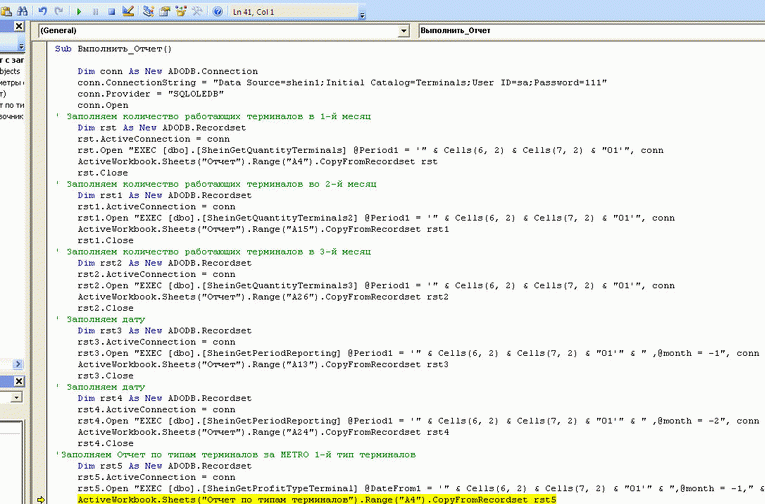Click the Range("A15").CopyFromRecordset rst1 line
765x504 pixels.
[263, 229]
